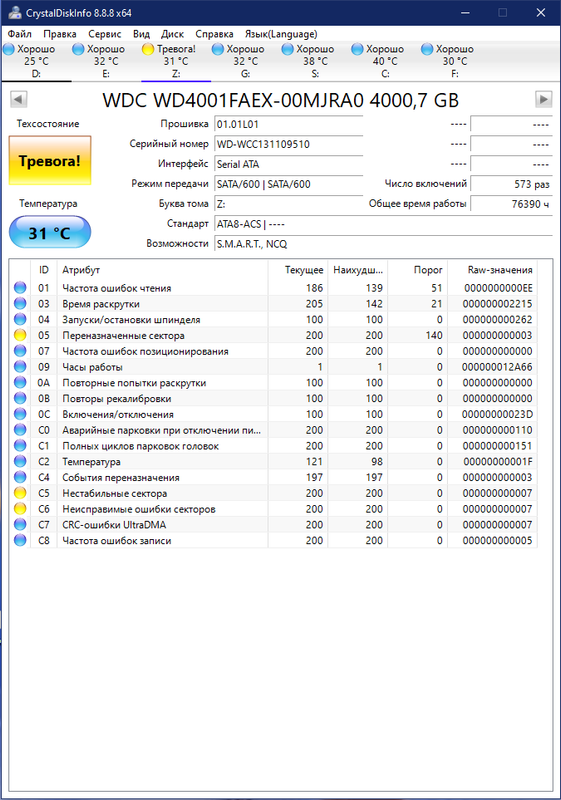561x800 pixels.
Task: Go to next disk with right arrow
Action: click(x=544, y=99)
